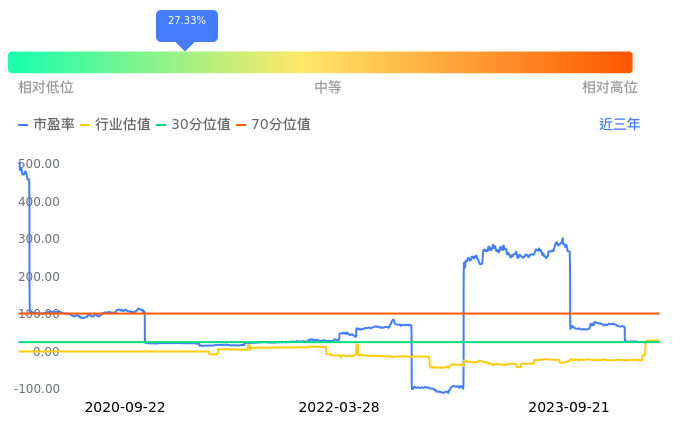Click the 500.00 y-axis label

tap(39, 164)
